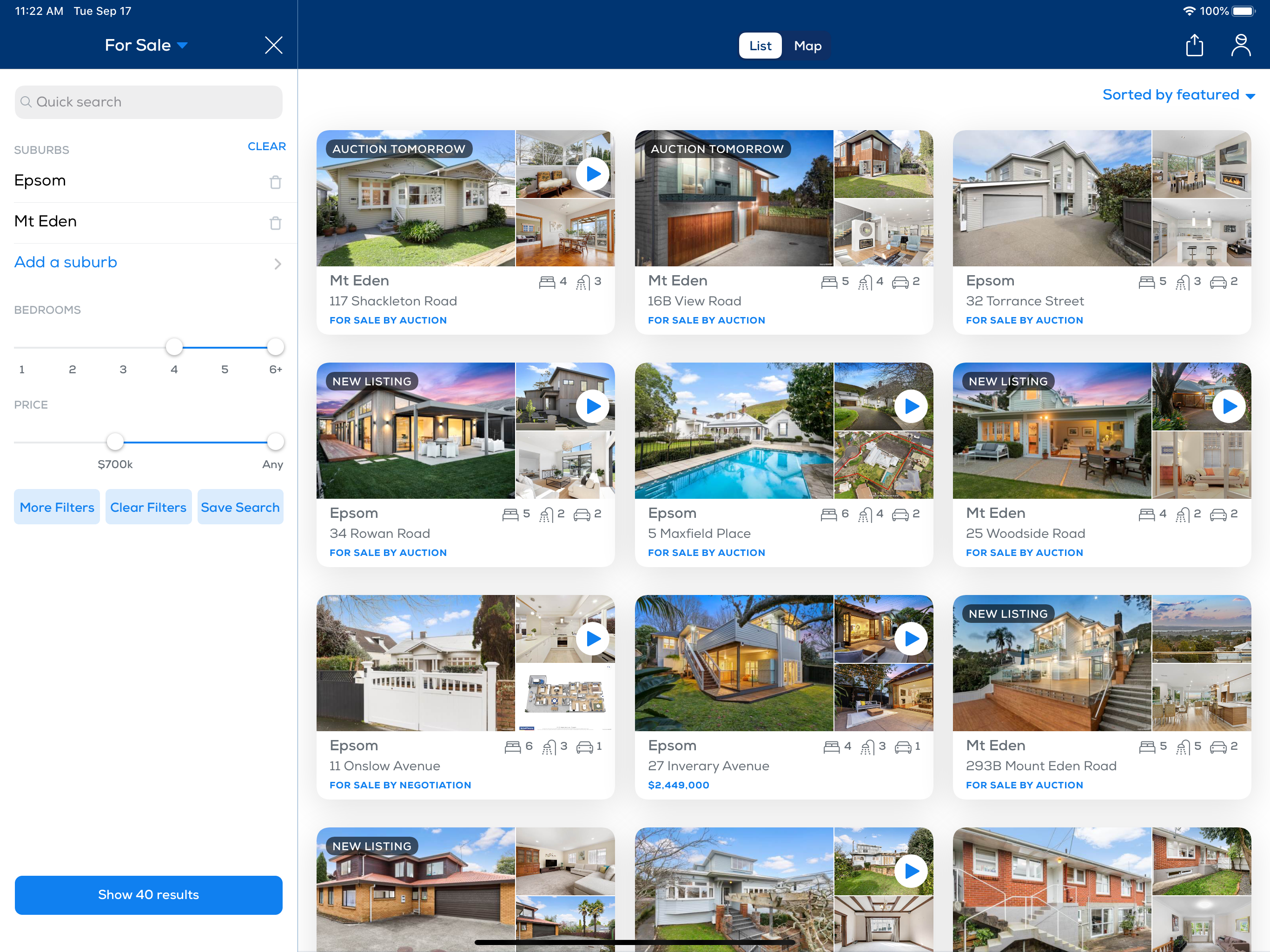
Task: Tap shower icon on 27 Inverary Avenue
Action: pos(867,747)
